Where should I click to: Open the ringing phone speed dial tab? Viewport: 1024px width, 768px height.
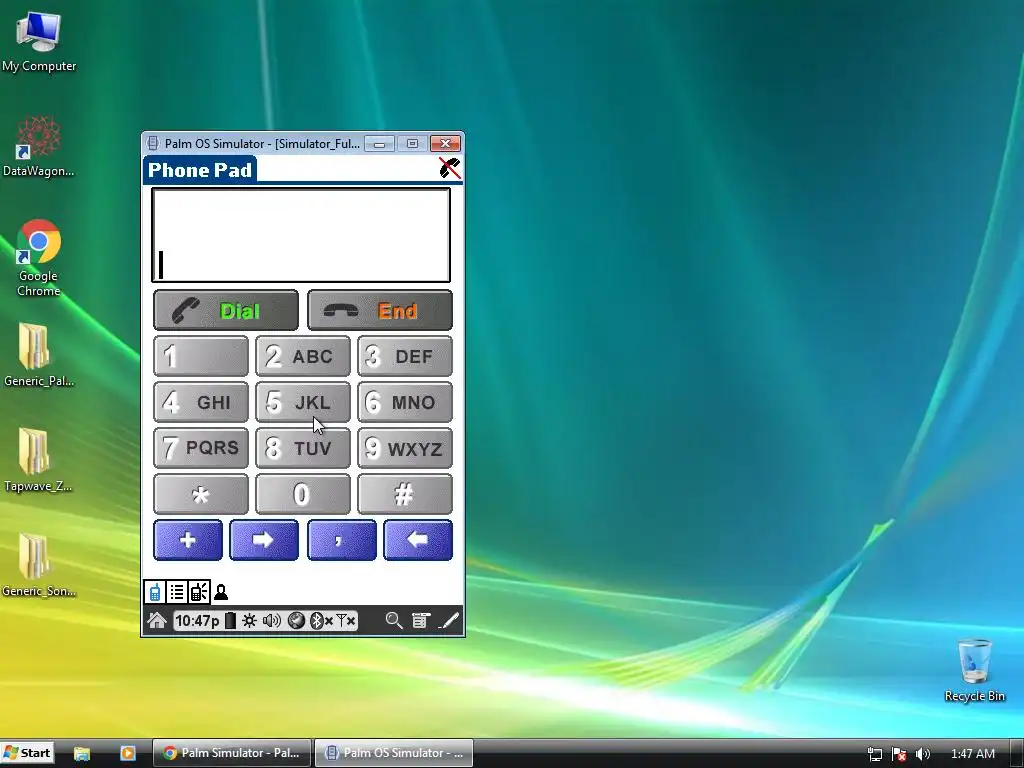click(x=199, y=592)
